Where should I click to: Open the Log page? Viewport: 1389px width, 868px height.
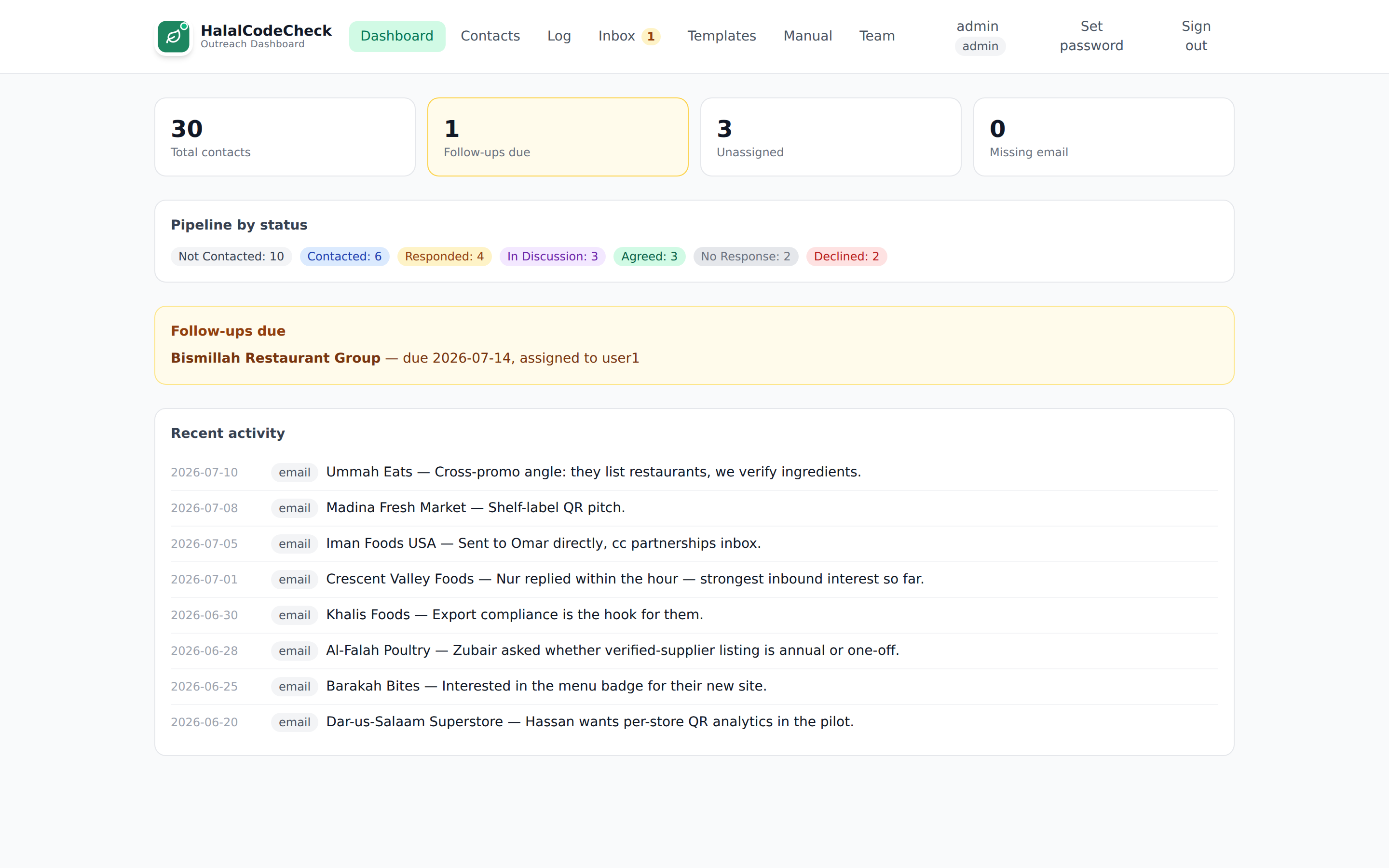point(558,36)
